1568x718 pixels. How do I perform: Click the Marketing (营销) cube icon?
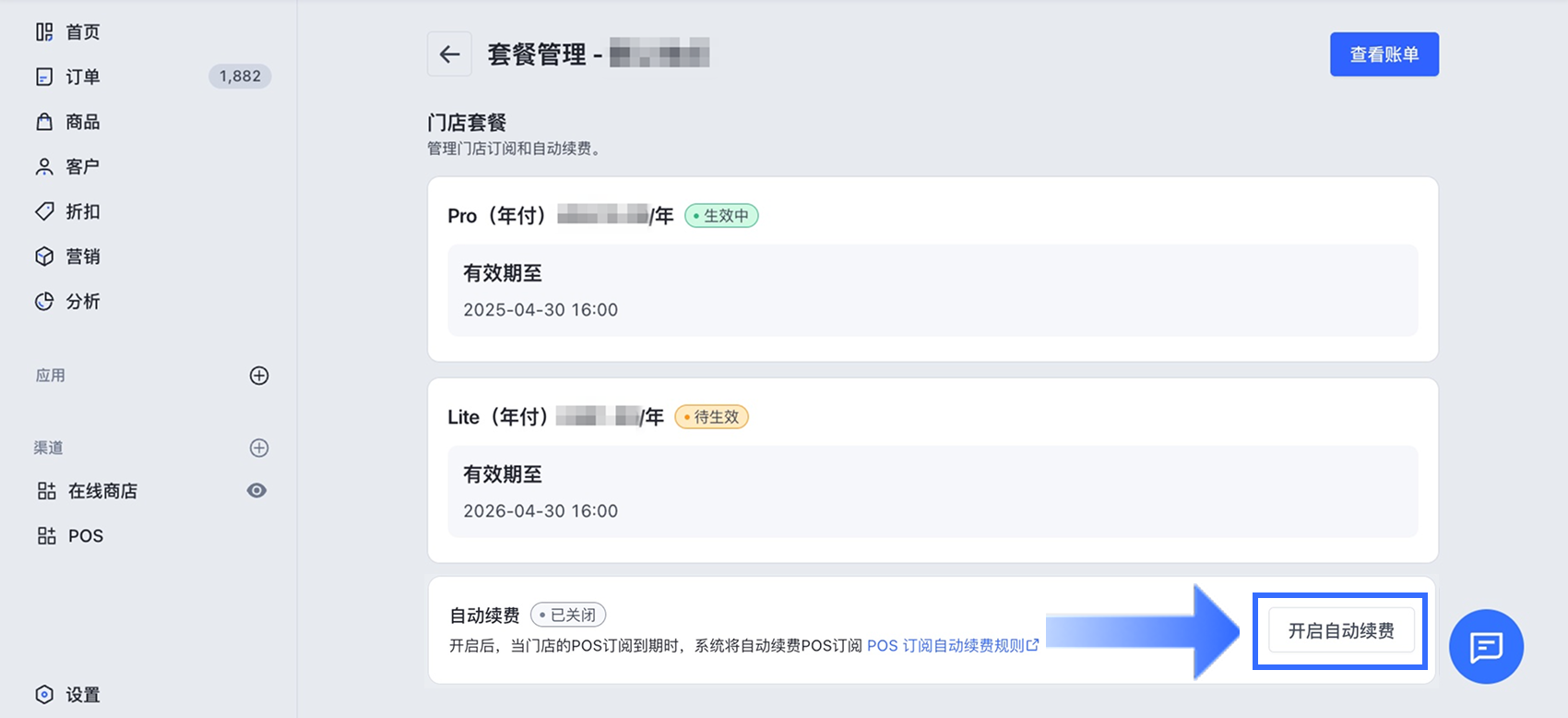click(44, 257)
